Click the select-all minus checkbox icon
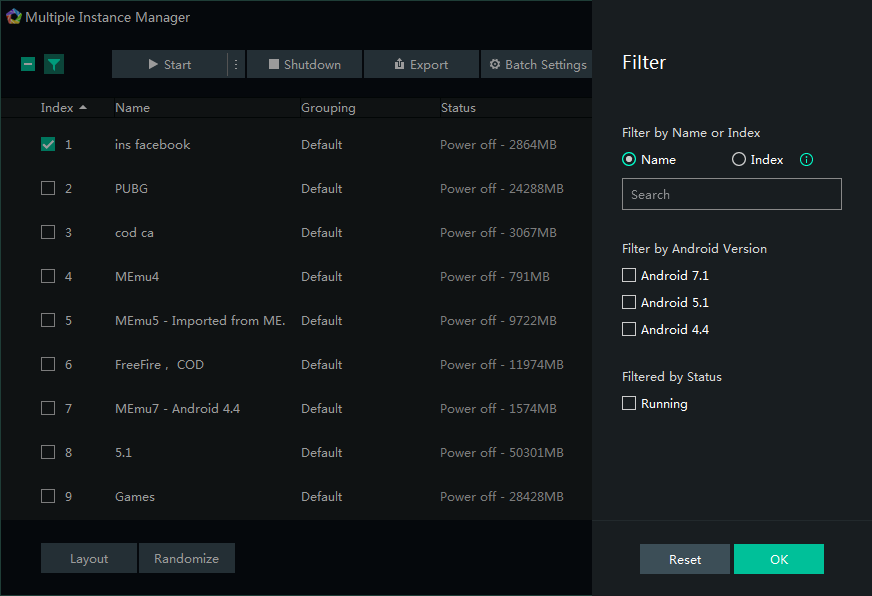The width and height of the screenshot is (872, 596). click(x=28, y=64)
